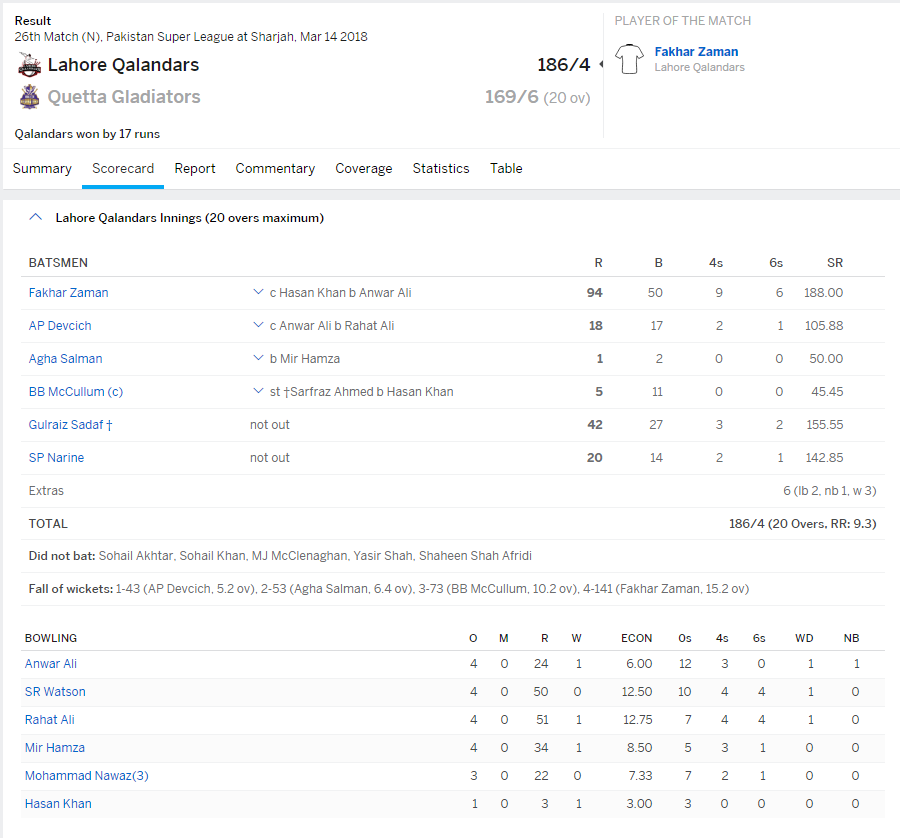Image resolution: width=900 pixels, height=838 pixels.
Task: Click the Quetta Gladiators team name
Action: click(x=124, y=97)
